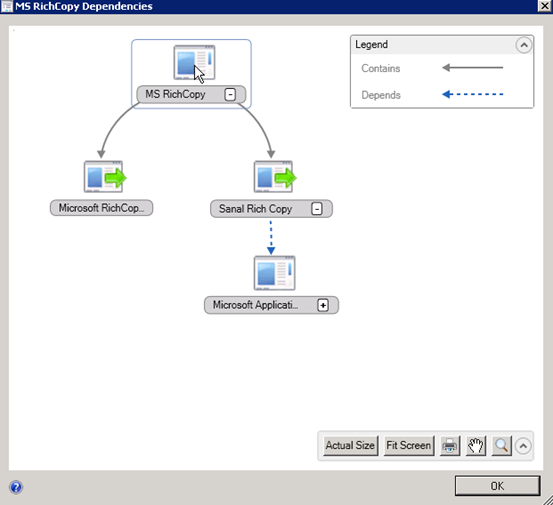
Task: Click the window icon in the title bar
Action: point(7,6)
